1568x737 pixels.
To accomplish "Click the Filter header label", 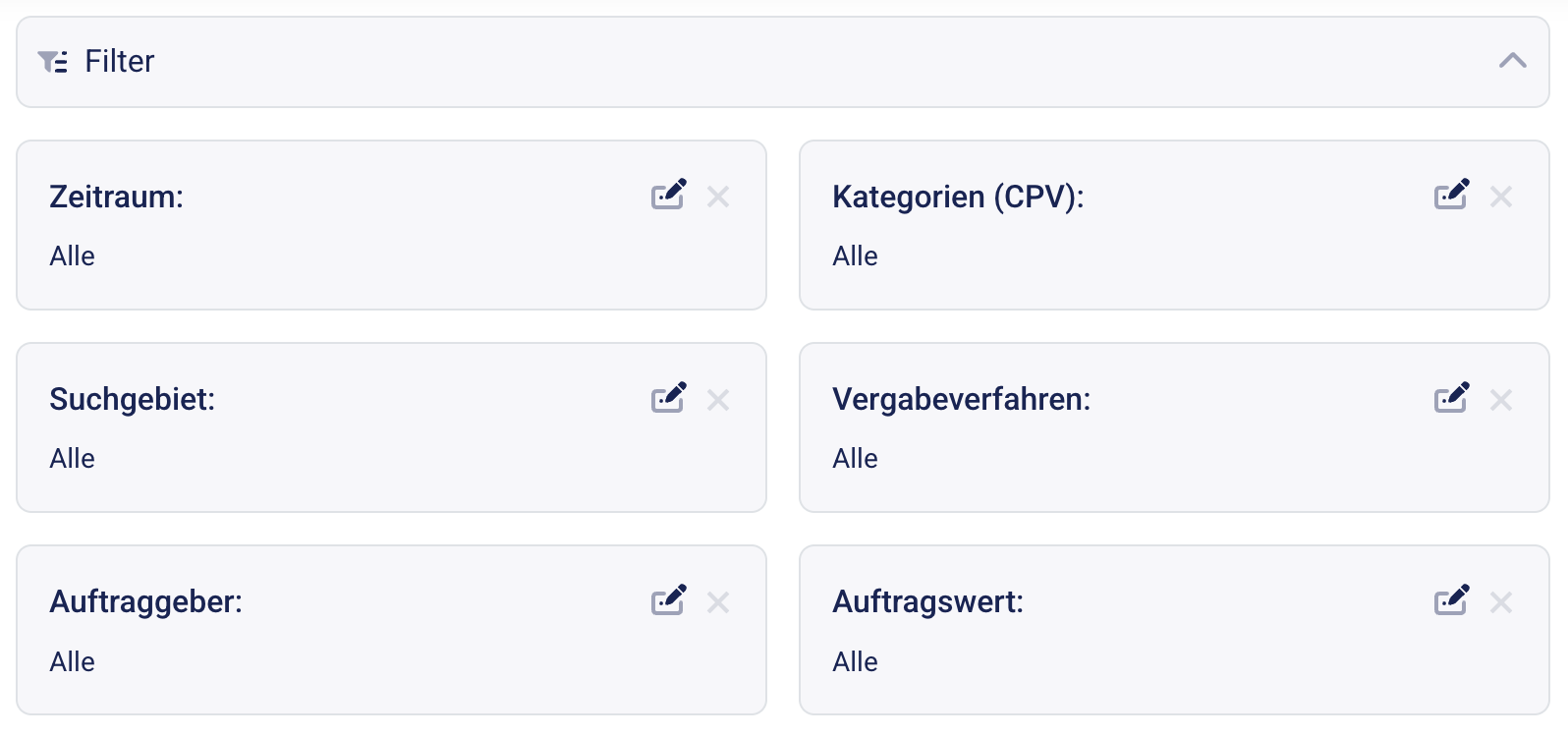I will (120, 61).
